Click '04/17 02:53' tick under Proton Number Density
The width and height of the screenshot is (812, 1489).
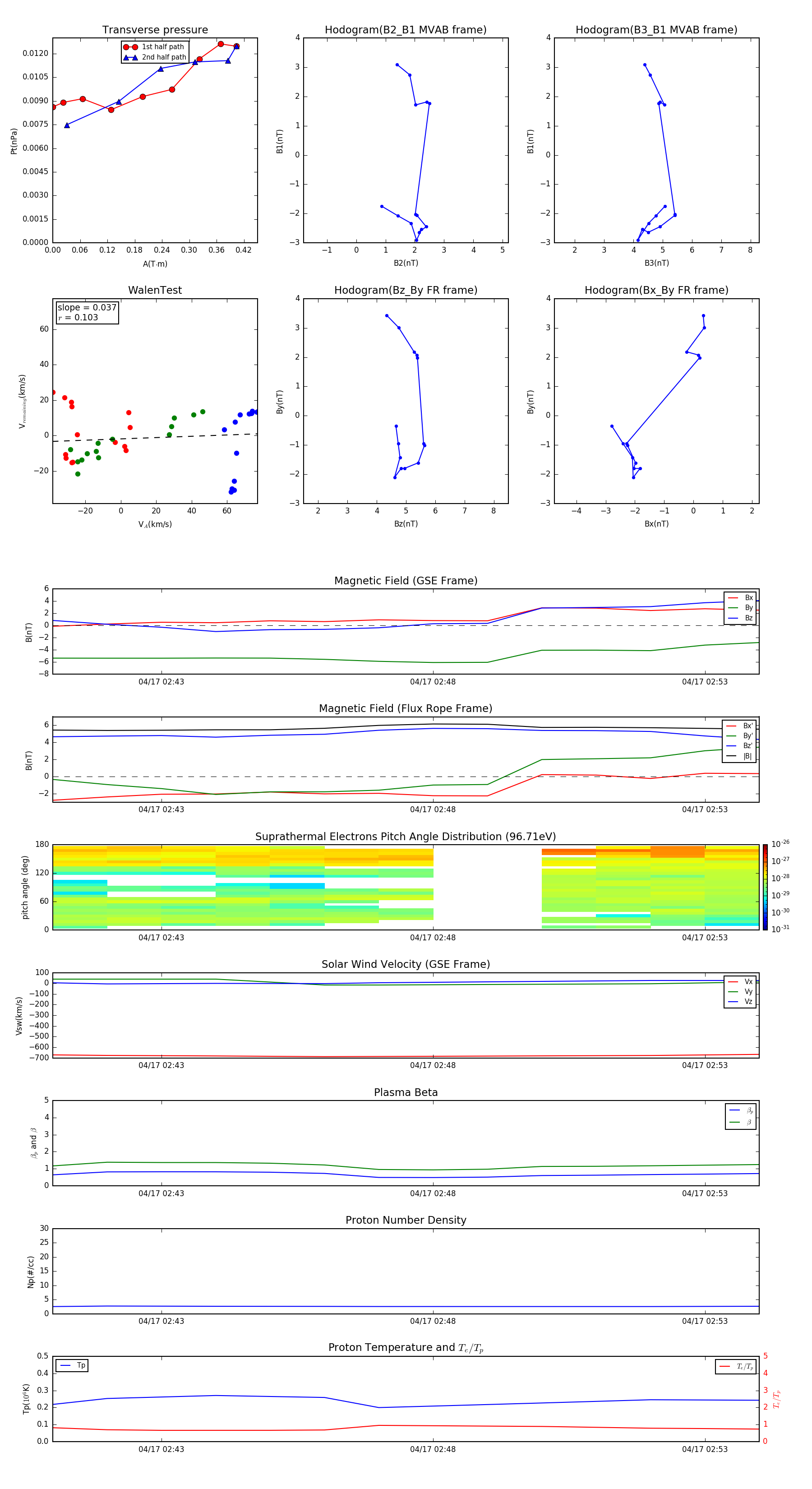pyautogui.click(x=705, y=1321)
